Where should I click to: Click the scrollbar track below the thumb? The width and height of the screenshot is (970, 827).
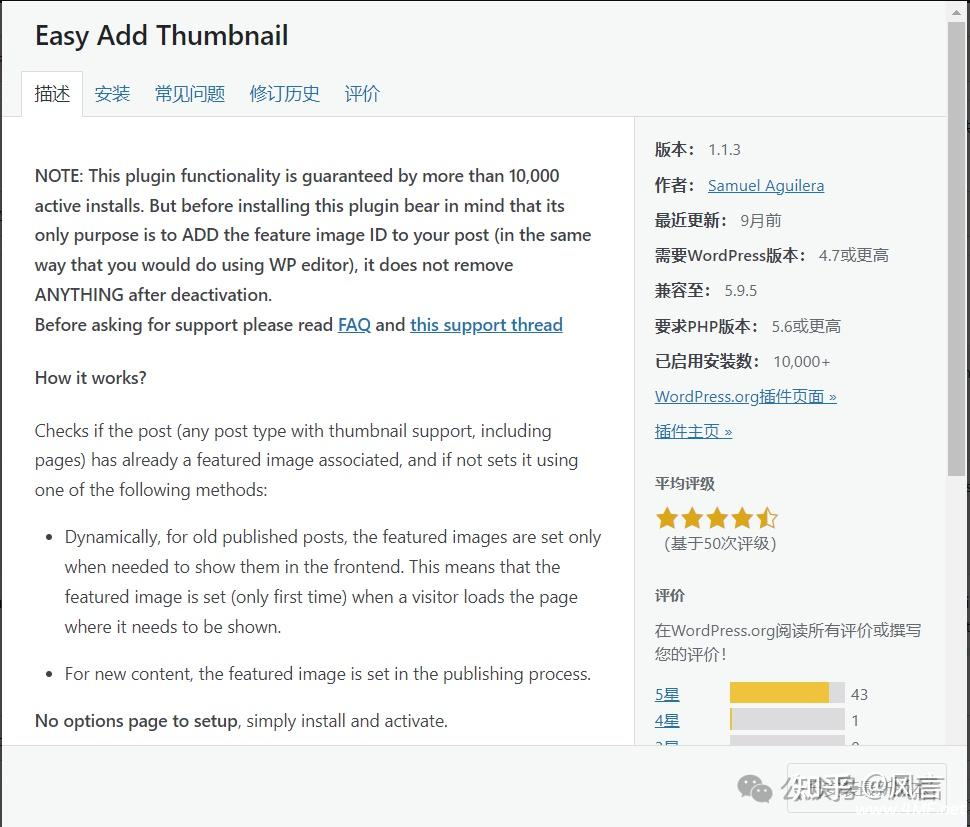957,620
